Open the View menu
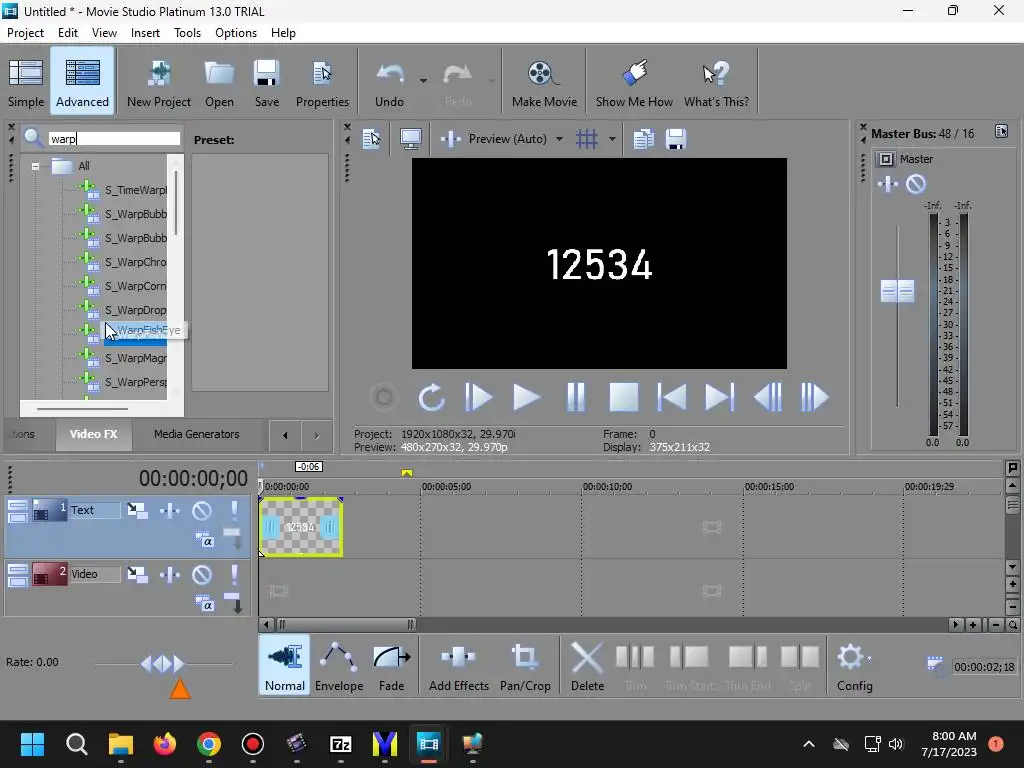Image resolution: width=1024 pixels, height=768 pixels. click(x=104, y=33)
